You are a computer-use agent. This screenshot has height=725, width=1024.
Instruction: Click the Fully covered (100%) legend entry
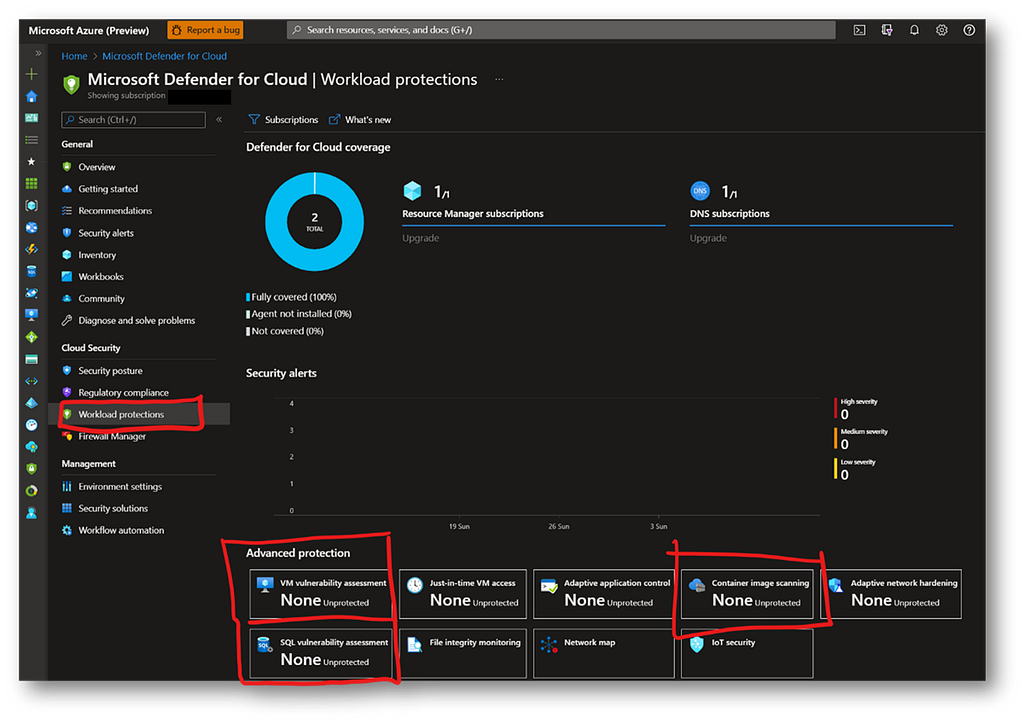pyautogui.click(x=291, y=297)
